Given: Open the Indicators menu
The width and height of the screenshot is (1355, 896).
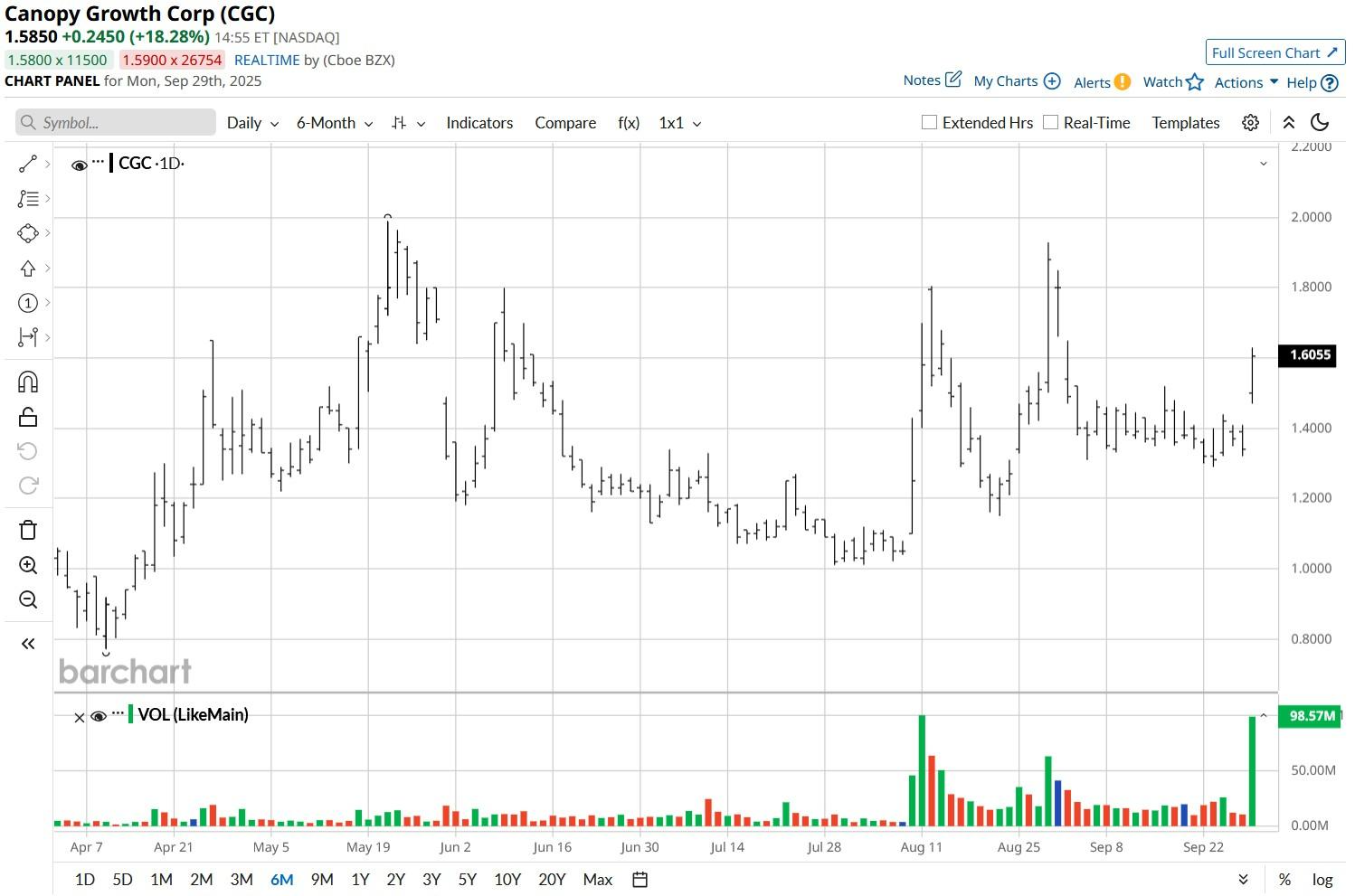Looking at the screenshot, I should [x=479, y=123].
